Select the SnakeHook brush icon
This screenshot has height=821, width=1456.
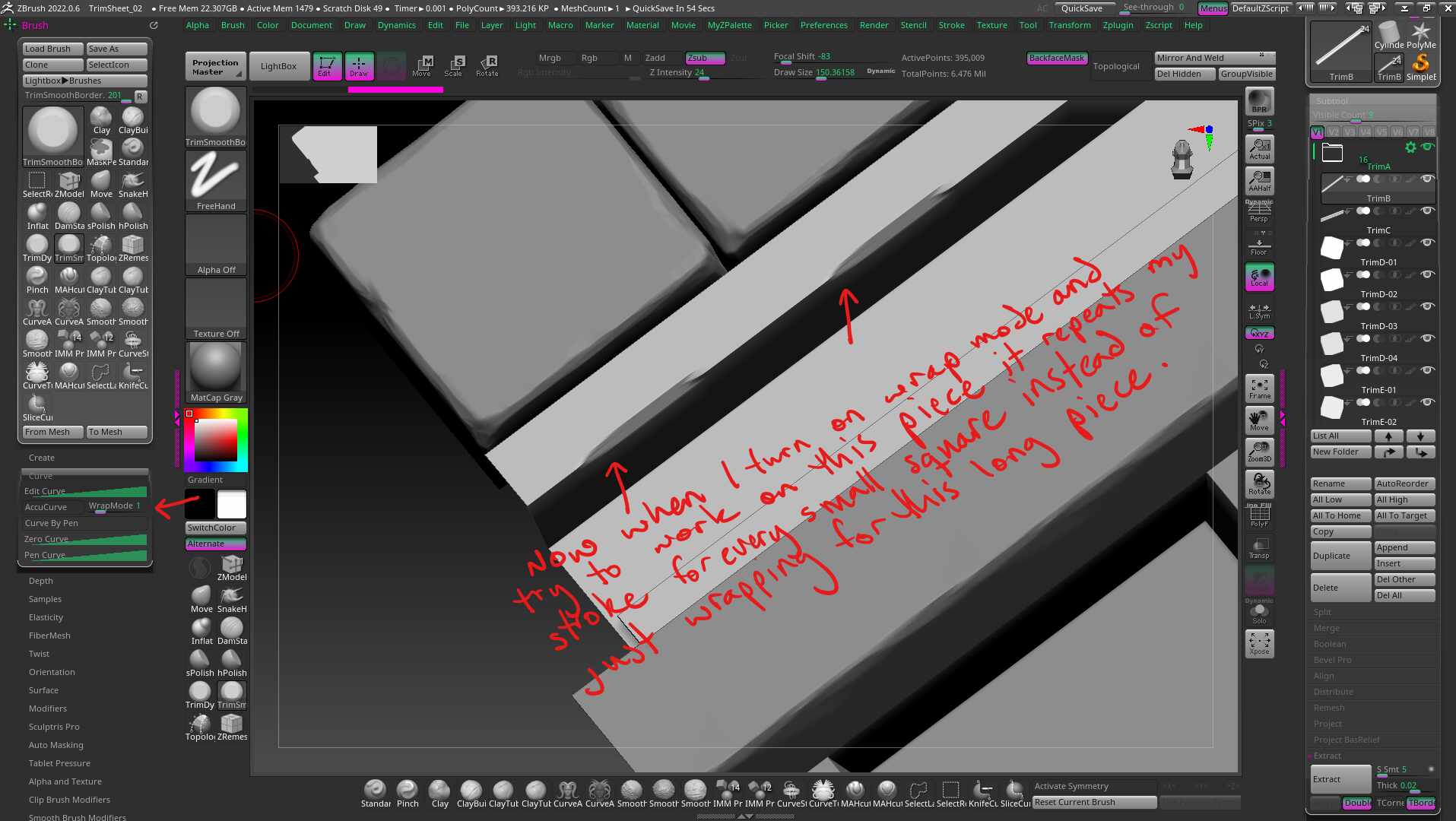[133, 184]
